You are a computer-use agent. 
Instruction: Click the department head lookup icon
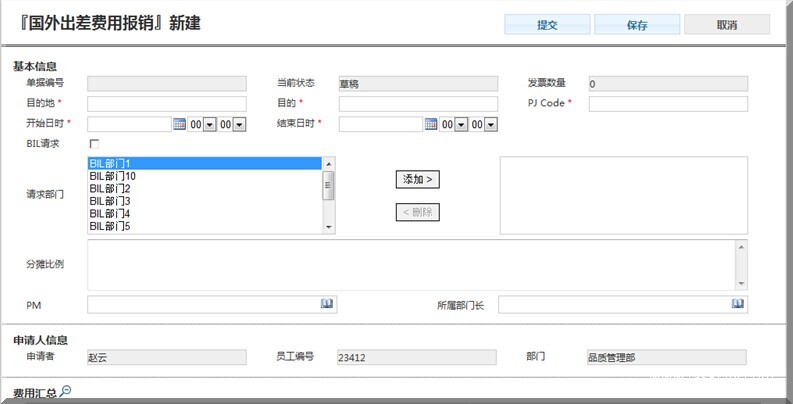(x=740, y=304)
